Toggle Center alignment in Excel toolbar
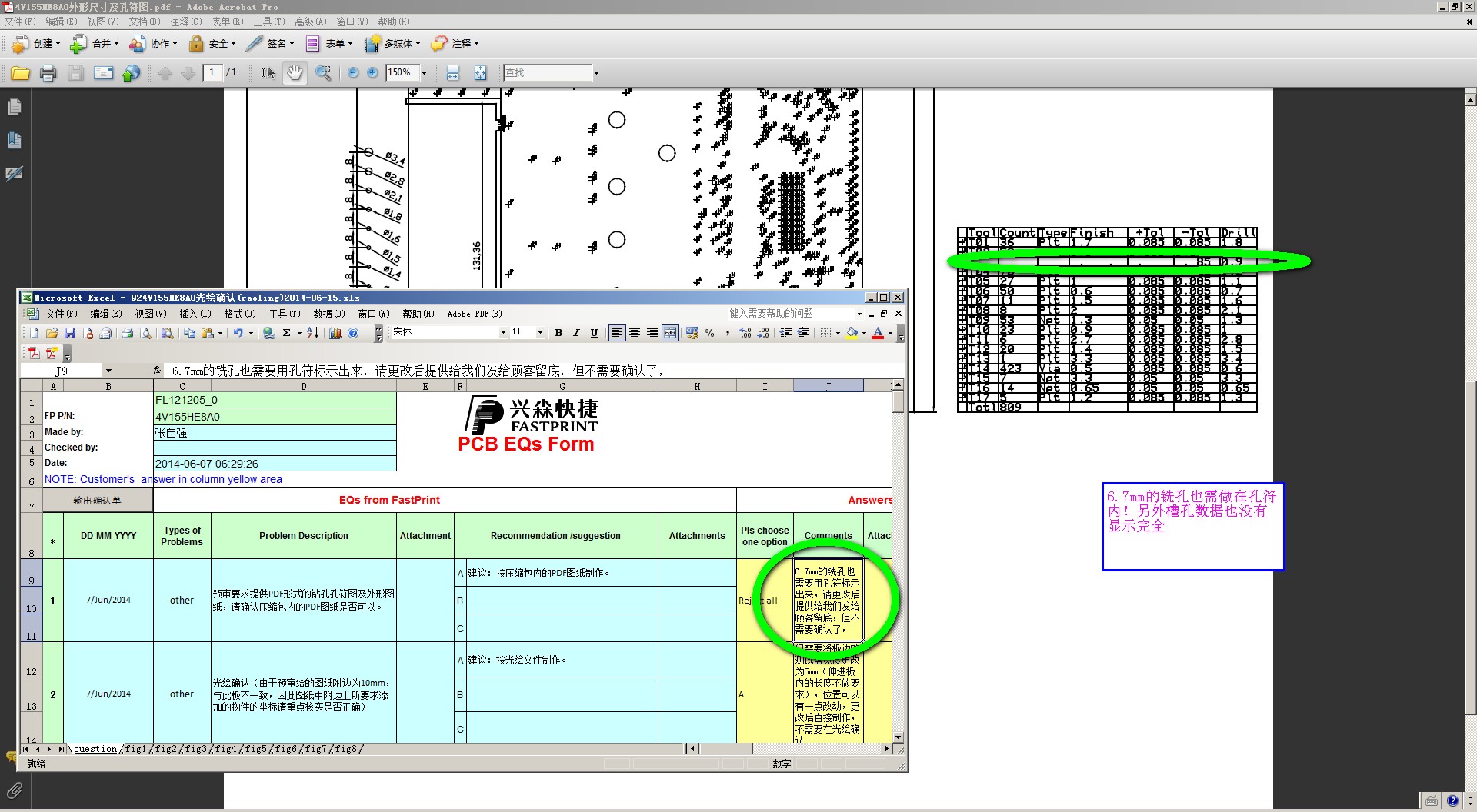This screenshot has height=812, width=1477. [635, 333]
